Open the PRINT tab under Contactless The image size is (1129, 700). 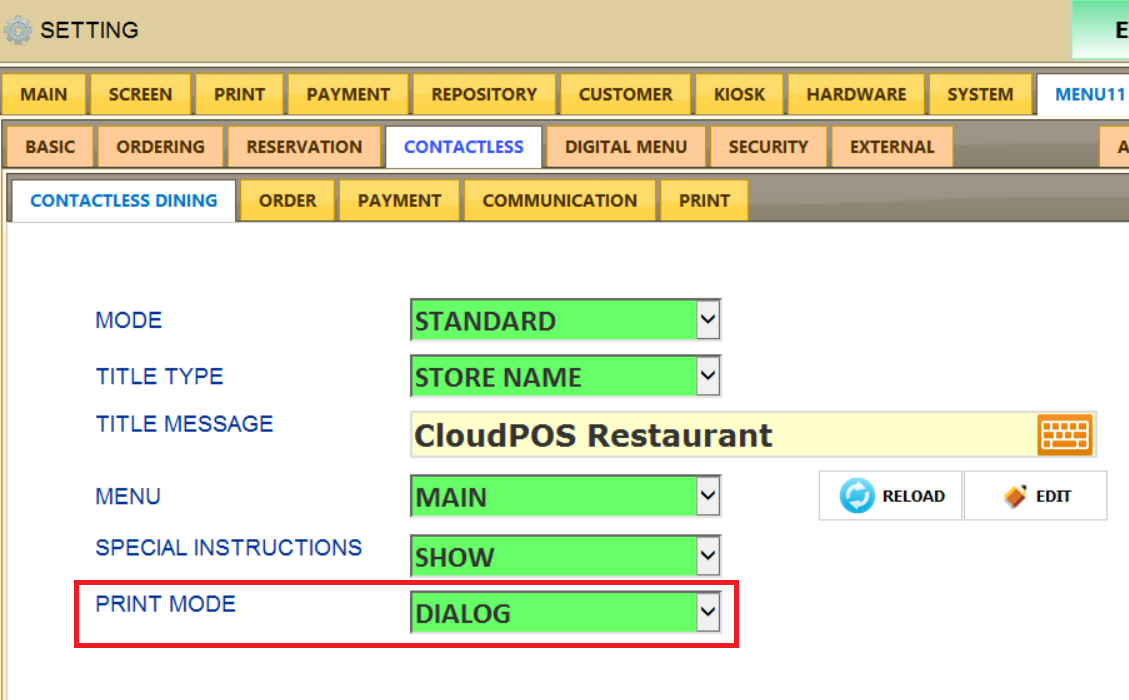704,200
